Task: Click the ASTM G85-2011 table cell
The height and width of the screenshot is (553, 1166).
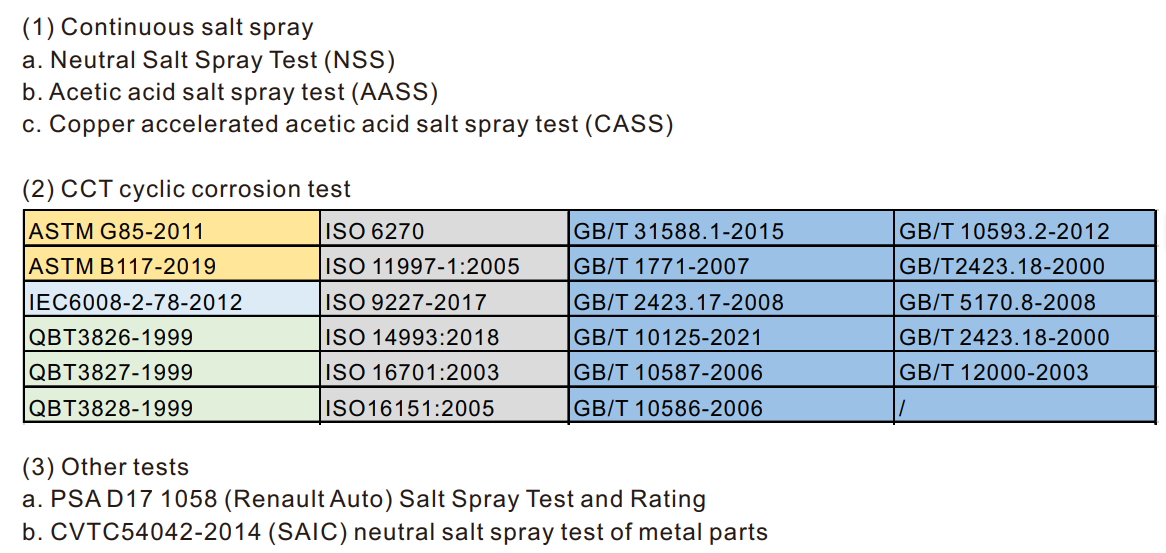Action: [172, 229]
